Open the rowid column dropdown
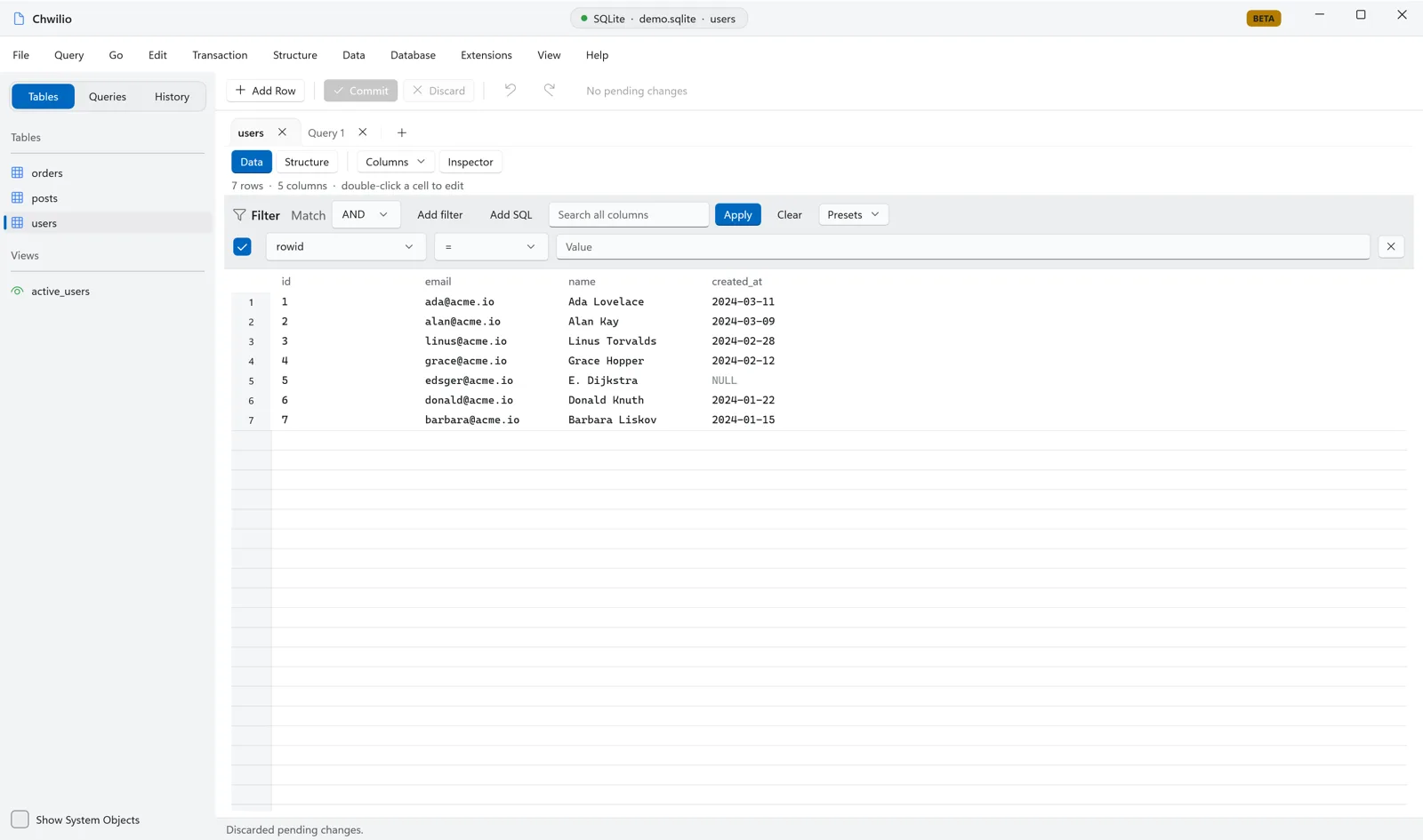The width and height of the screenshot is (1423, 840). point(345,246)
